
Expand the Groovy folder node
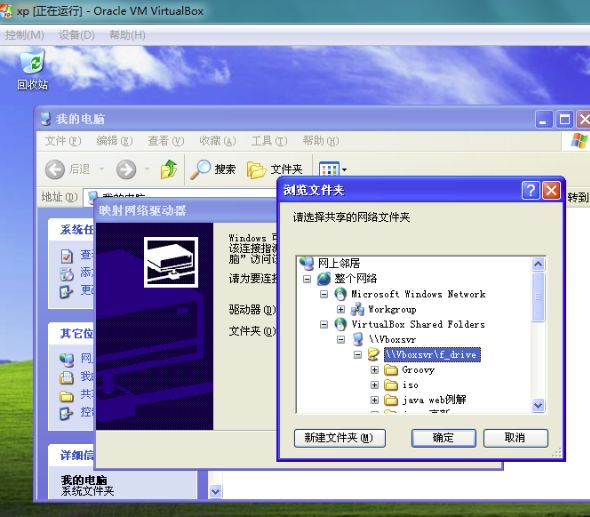374,370
